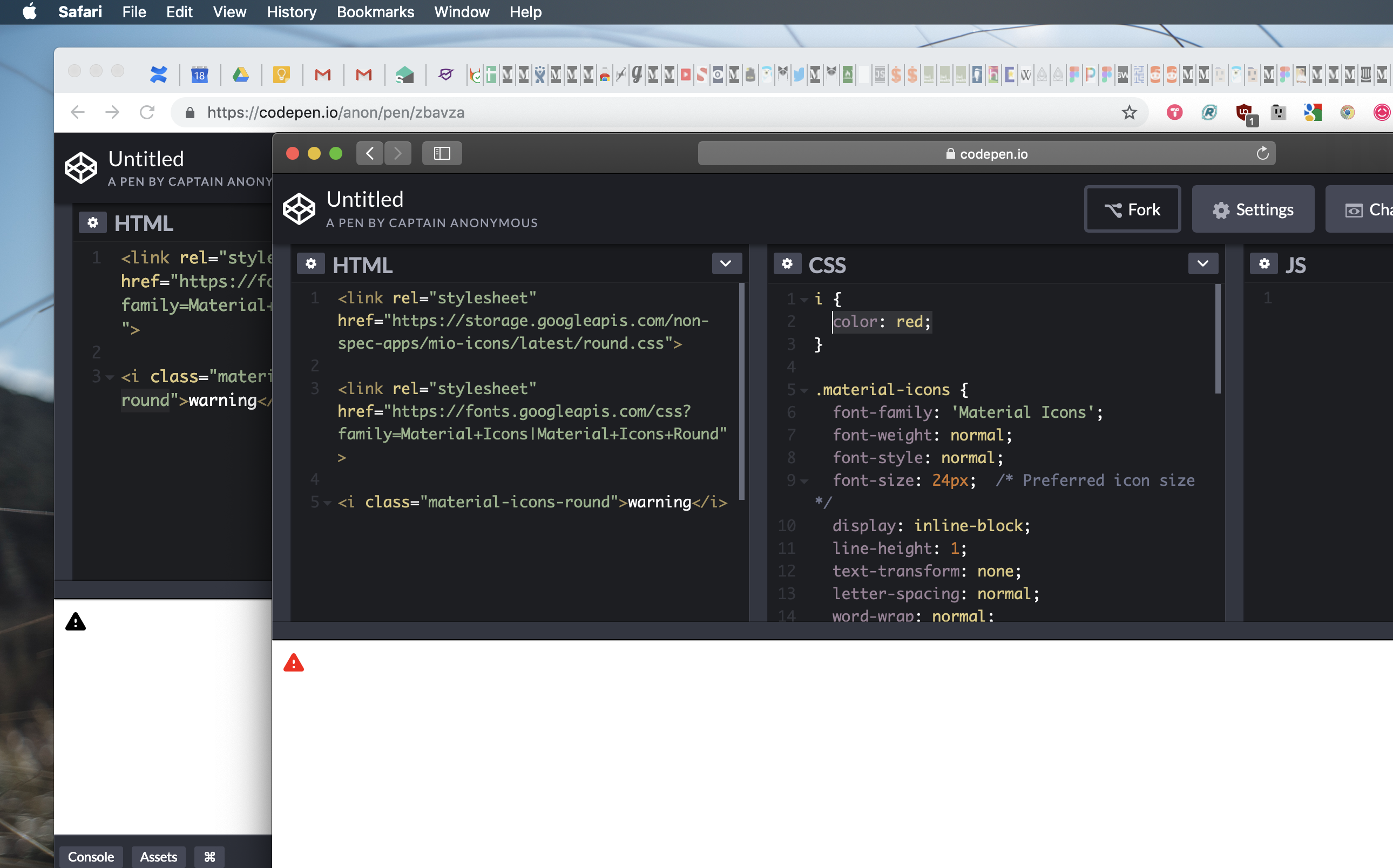
Task: Toggle the Assets panel
Action: click(x=159, y=857)
